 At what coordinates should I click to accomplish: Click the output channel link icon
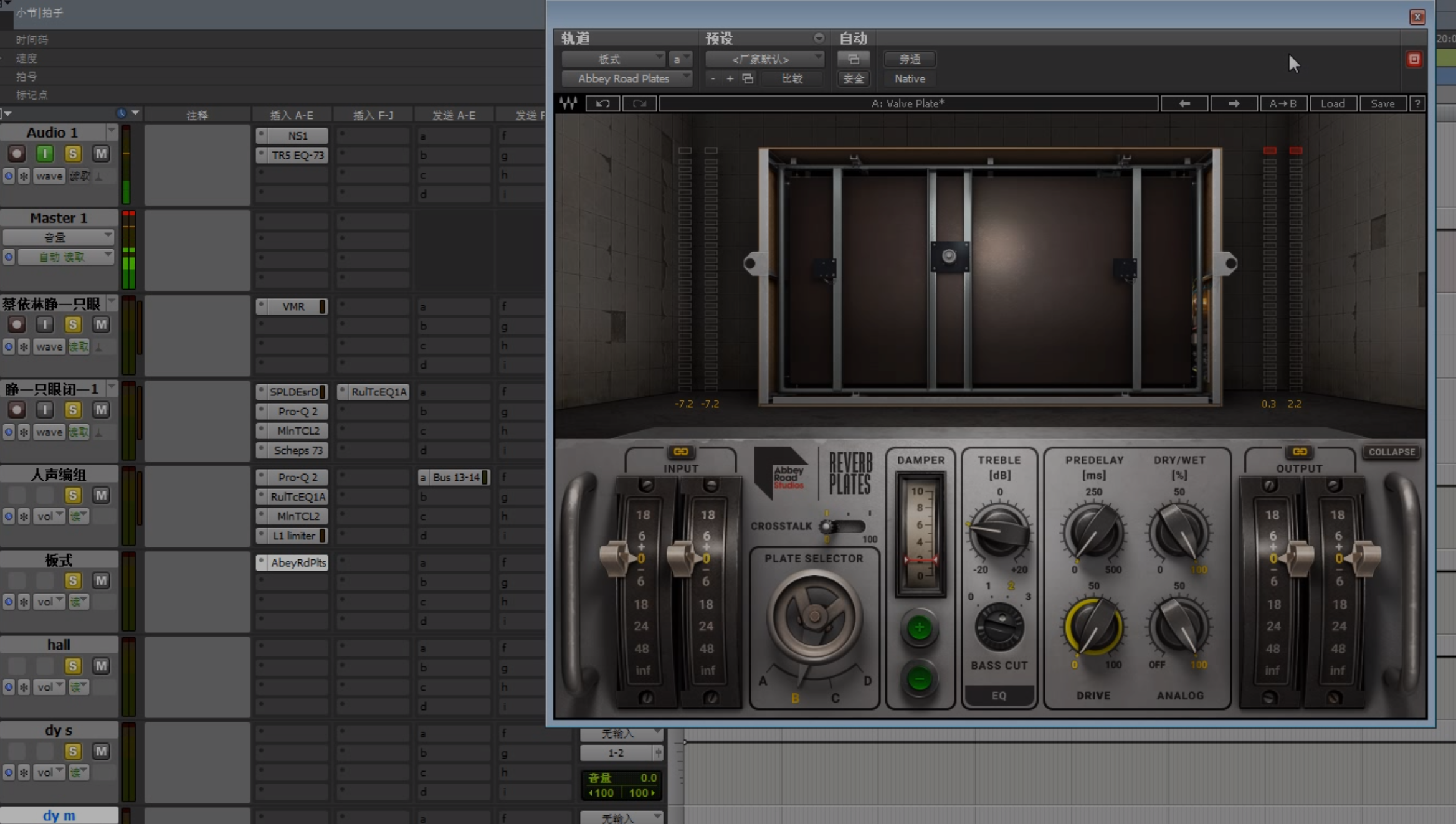1299,452
